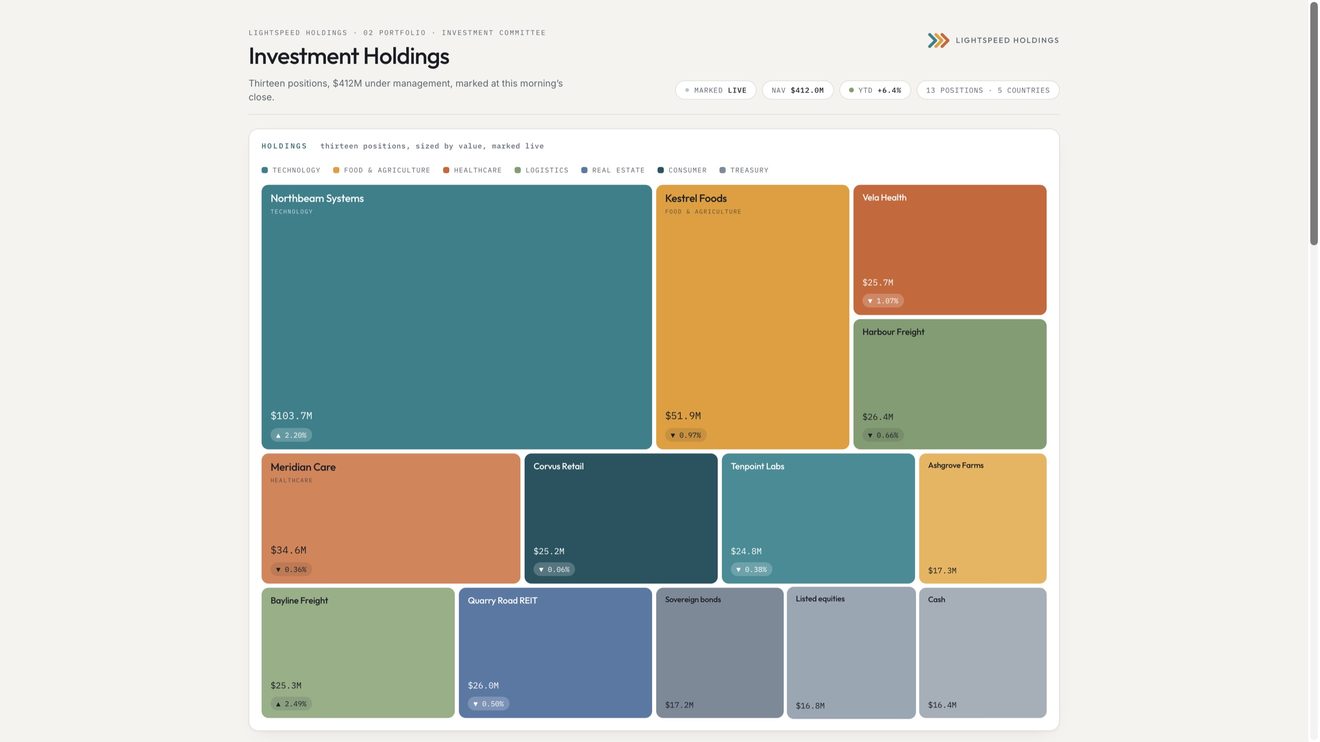Open the Quarry Road REIT tile
1320x742 pixels.
click(555, 653)
